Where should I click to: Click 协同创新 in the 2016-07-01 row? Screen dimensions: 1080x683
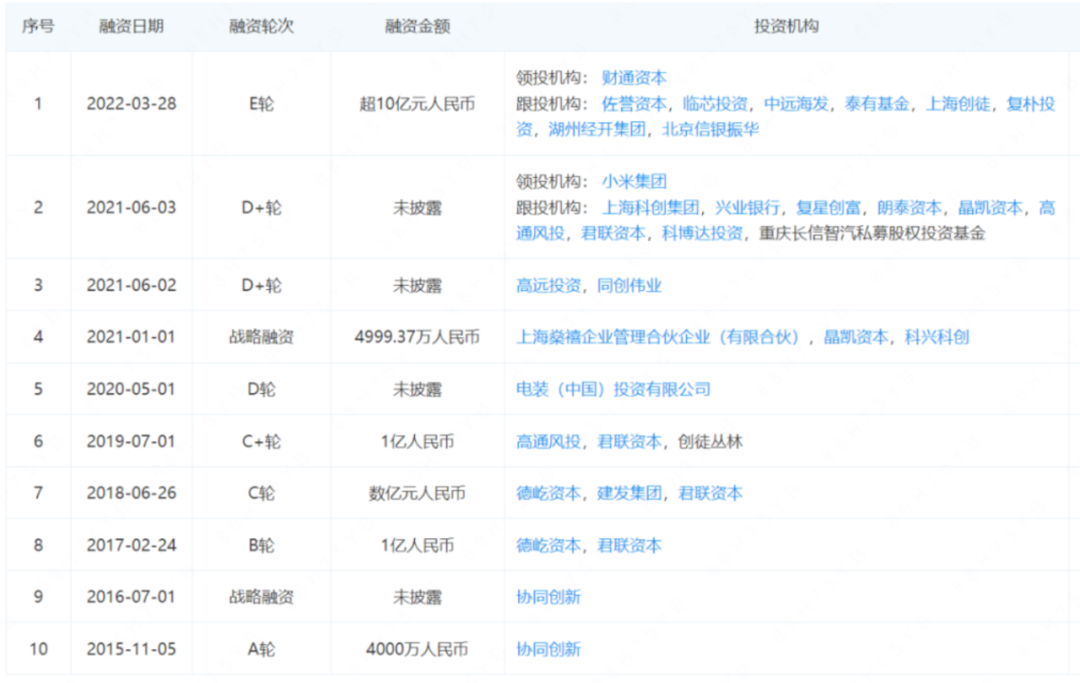pyautogui.click(x=548, y=597)
